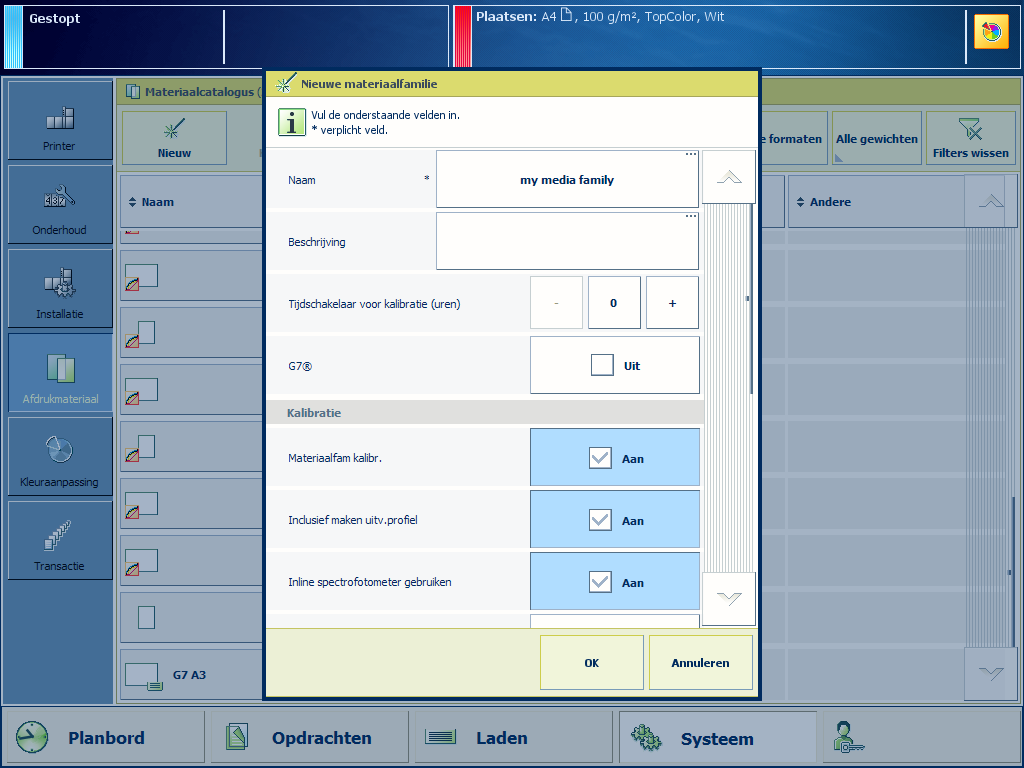
Task: Switch to the Opdrachten tab
Action: point(311,738)
